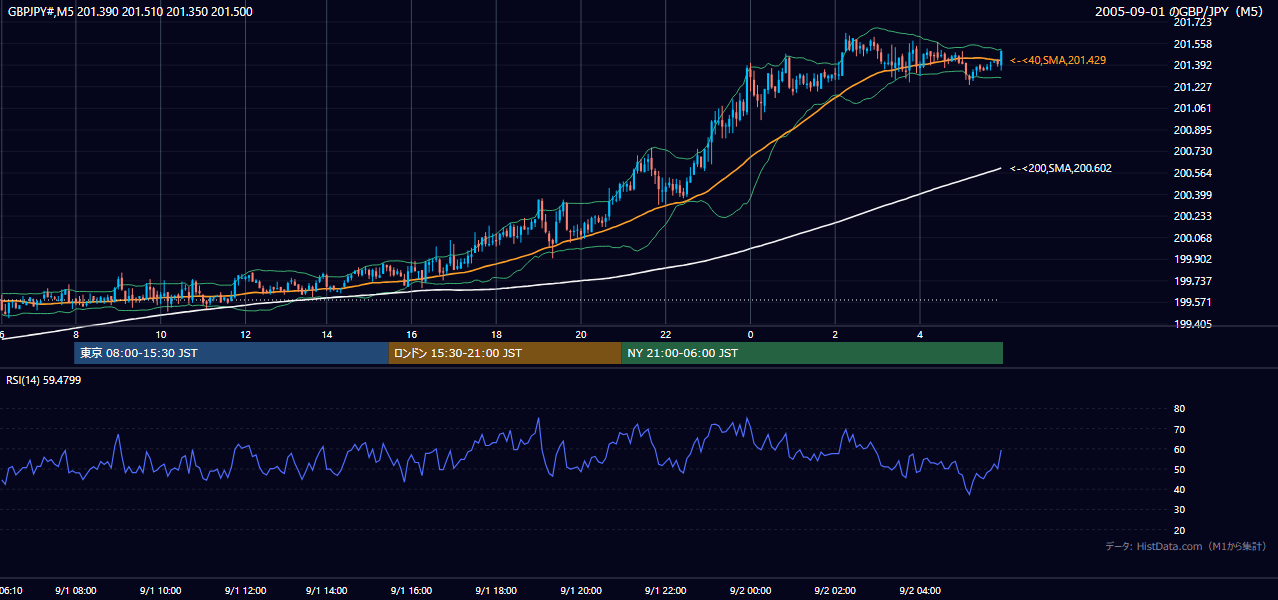This screenshot has width=1278, height=600.
Task: Click the 9/1 08:00 time axis label
Action: (76, 591)
